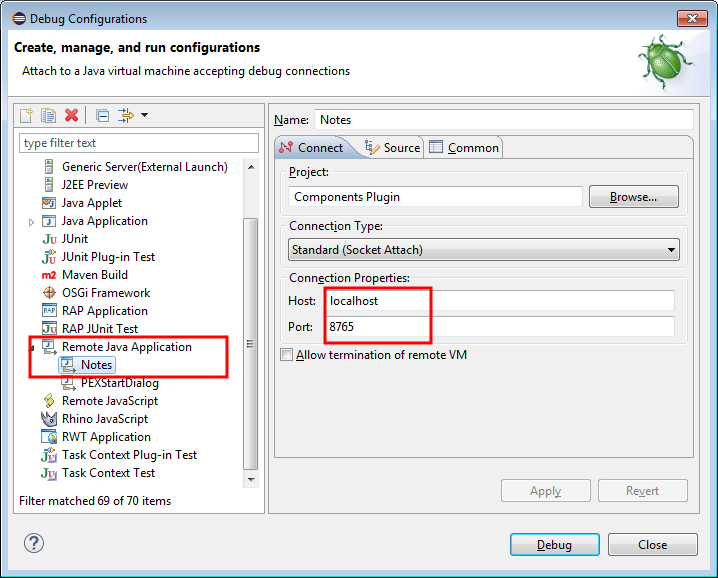This screenshot has height=578, width=718.
Task: Click the New launch configuration icon
Action: point(27,116)
